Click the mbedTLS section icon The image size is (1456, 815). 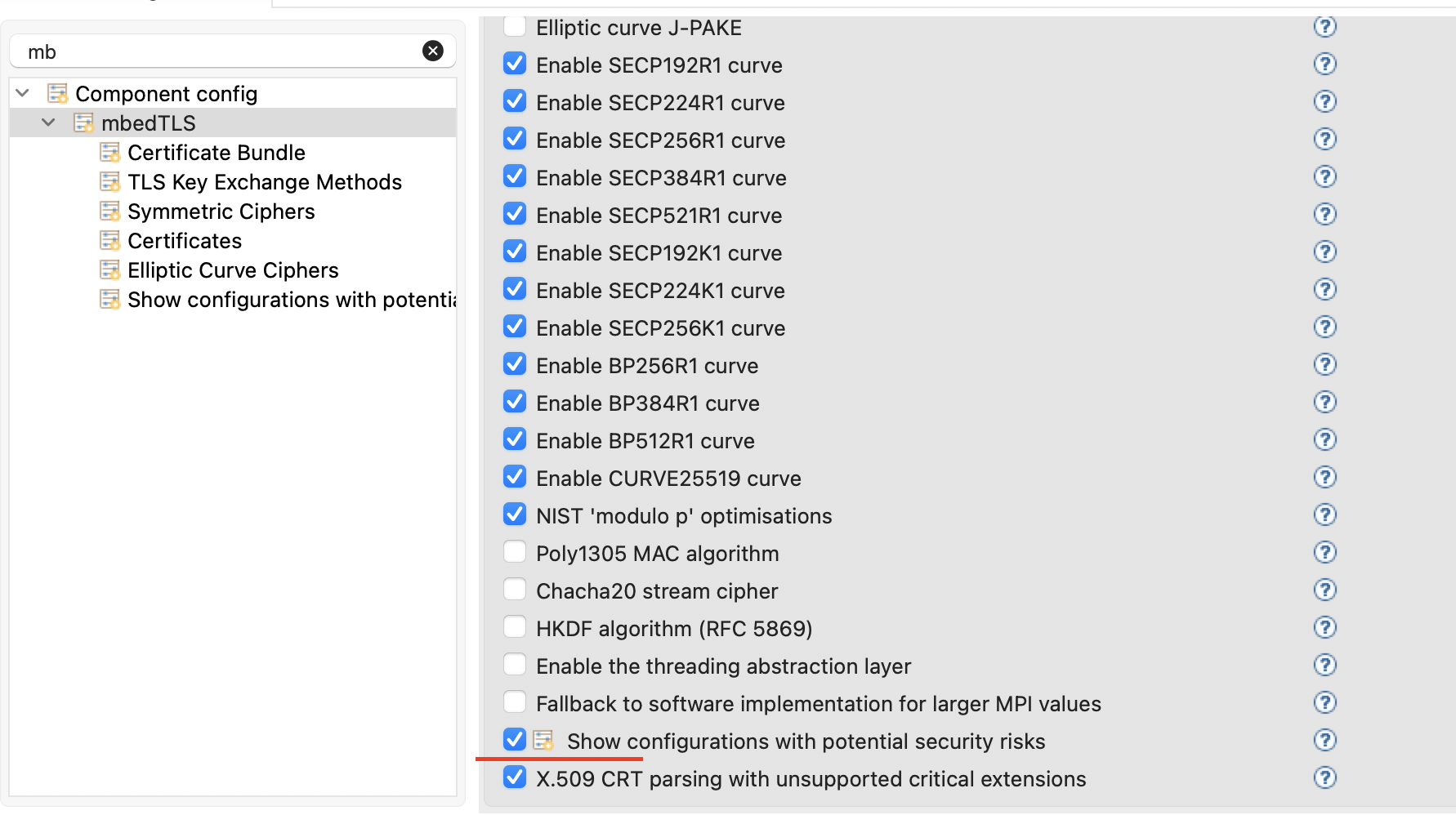point(84,122)
